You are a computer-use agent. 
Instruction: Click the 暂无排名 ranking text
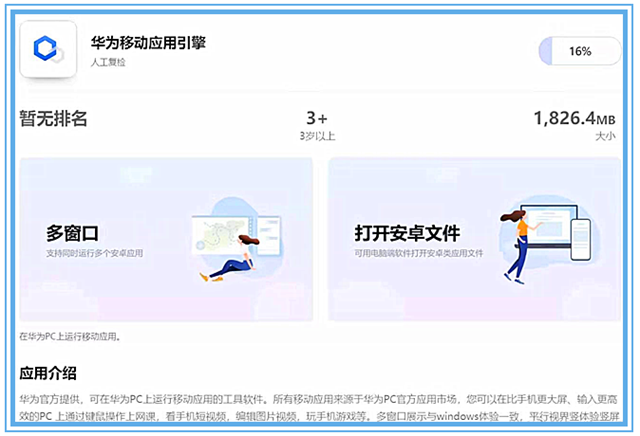point(53,119)
